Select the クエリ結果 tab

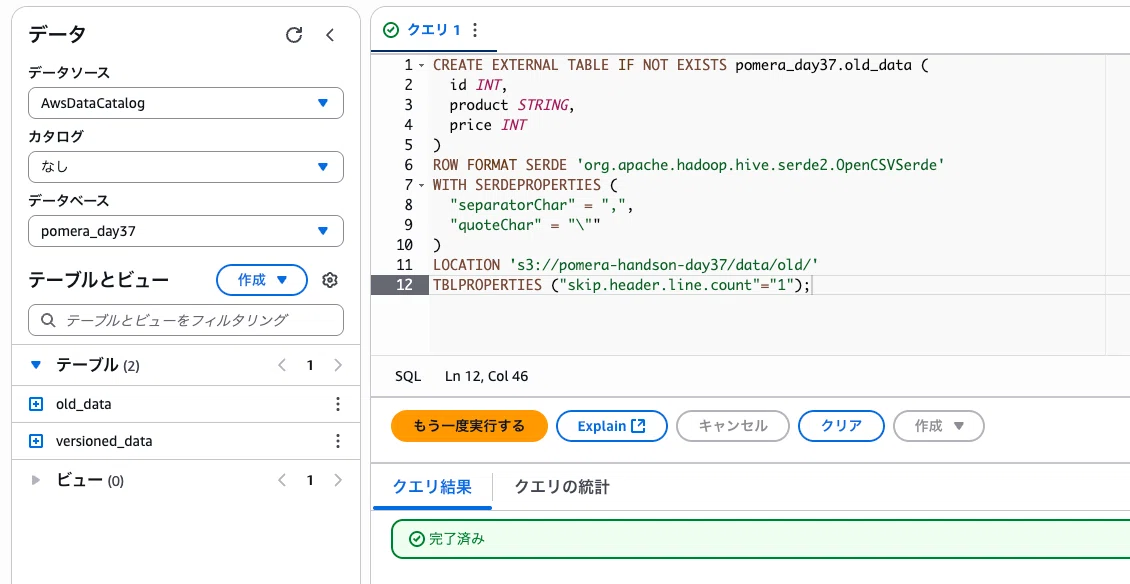tap(432, 487)
